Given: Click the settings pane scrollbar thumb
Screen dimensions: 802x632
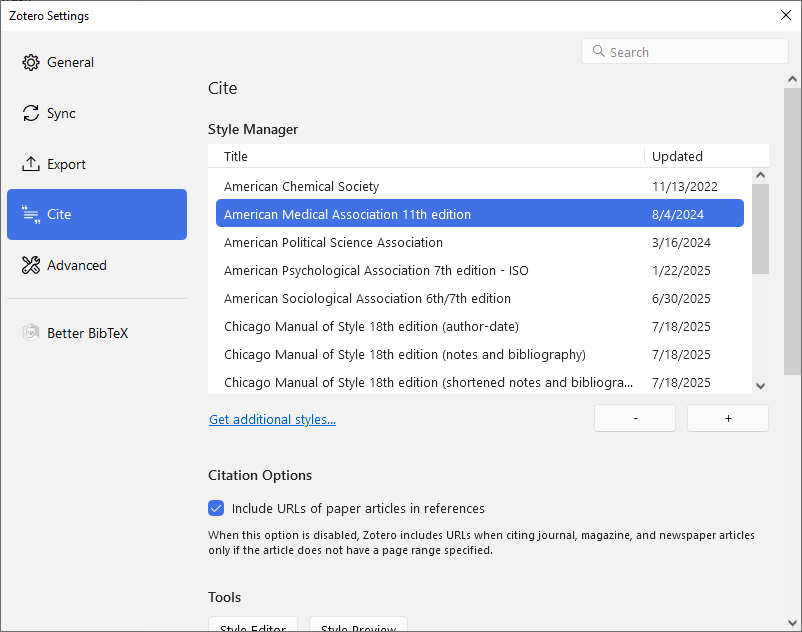Looking at the screenshot, I should tap(792, 232).
